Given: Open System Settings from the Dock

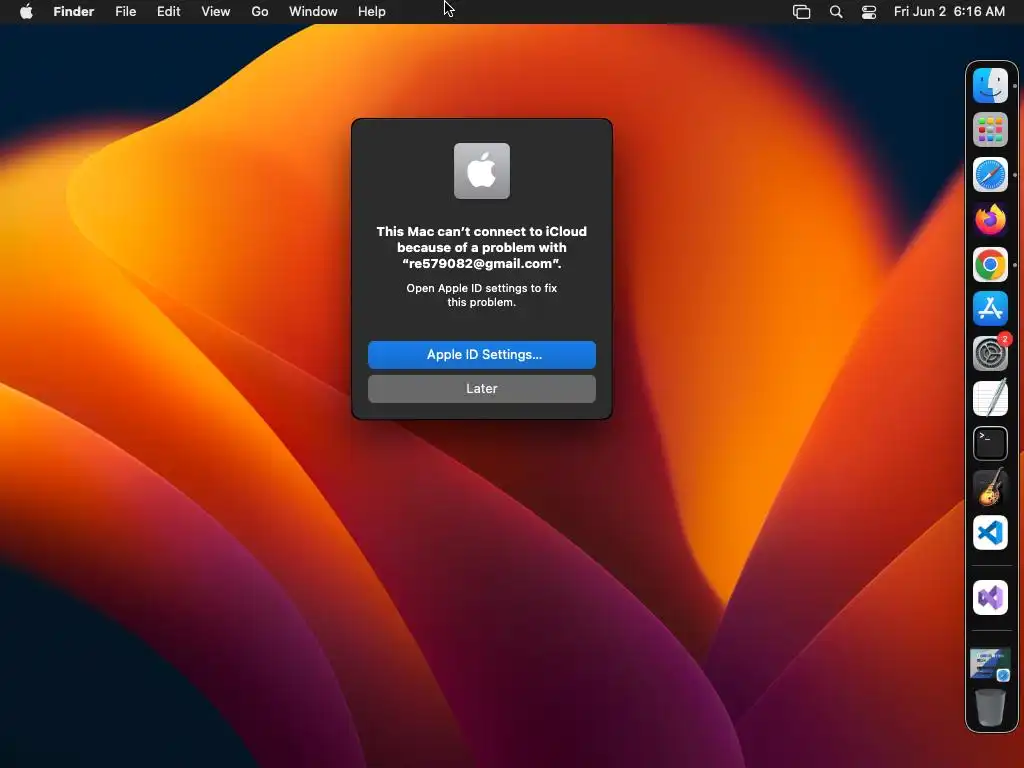Looking at the screenshot, I should coord(991,353).
